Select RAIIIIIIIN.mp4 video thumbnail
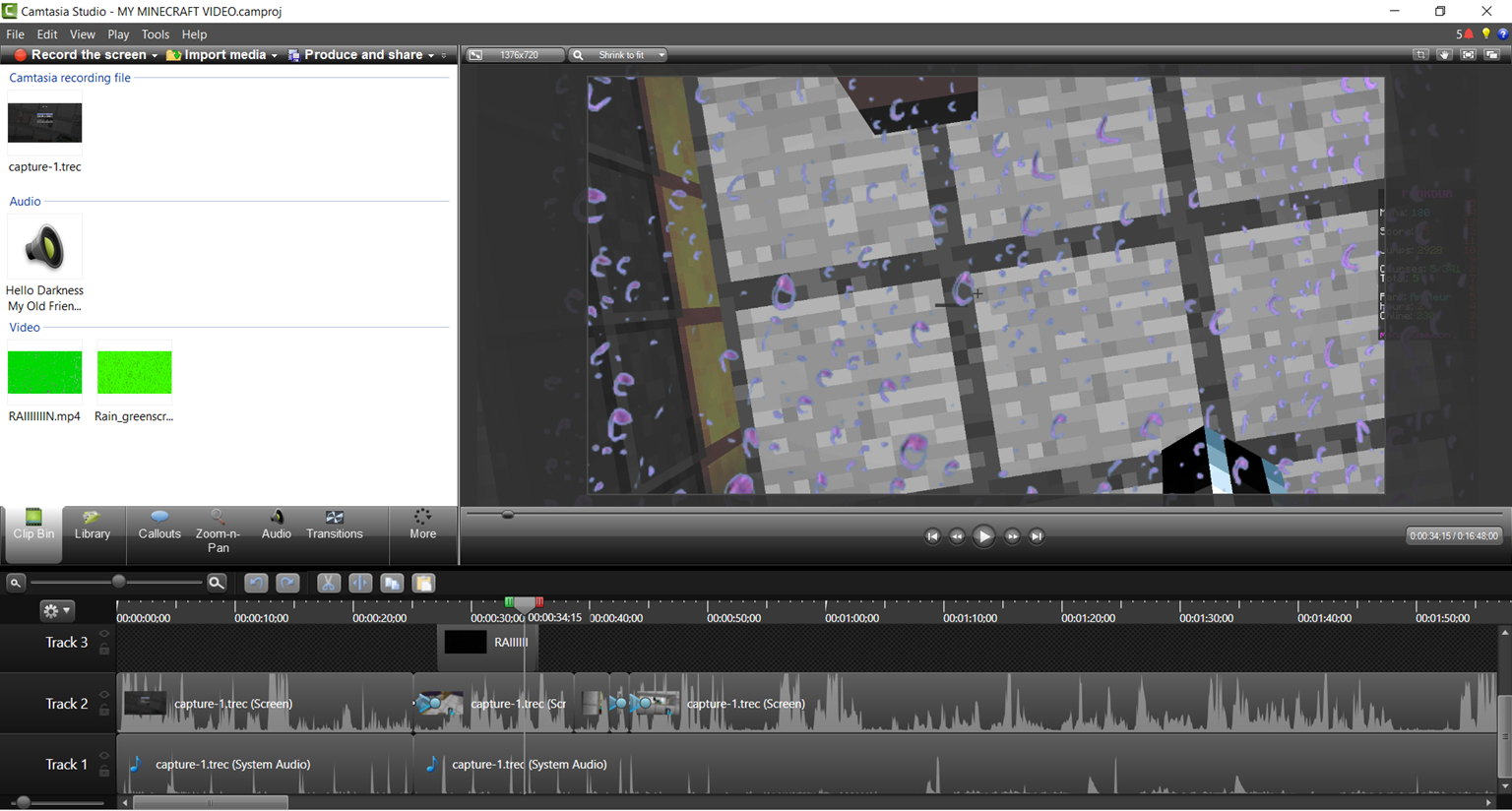The height and width of the screenshot is (811, 1512). pyautogui.click(x=44, y=373)
